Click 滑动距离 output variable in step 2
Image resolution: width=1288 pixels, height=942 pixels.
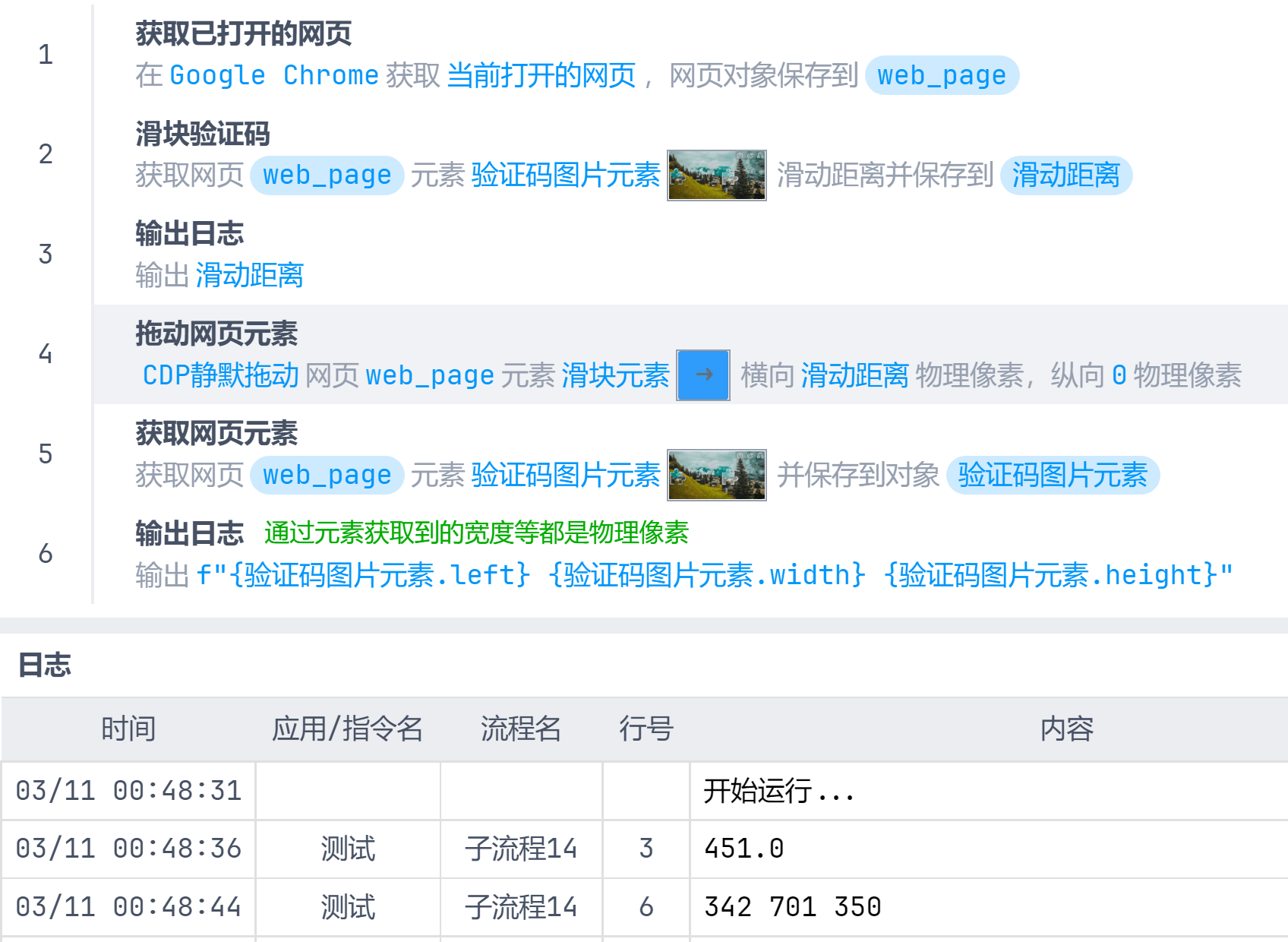coord(1065,175)
